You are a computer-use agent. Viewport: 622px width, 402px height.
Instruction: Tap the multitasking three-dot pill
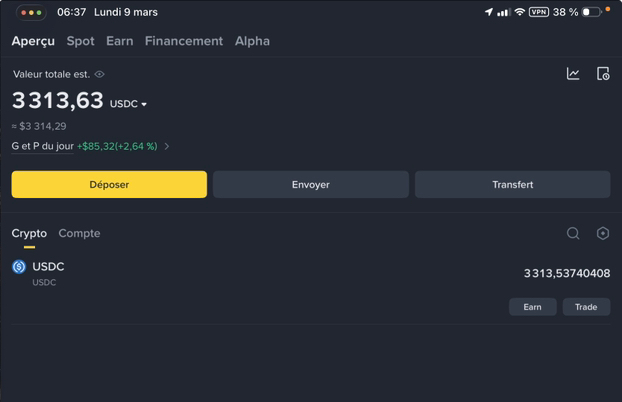[x=31, y=13]
